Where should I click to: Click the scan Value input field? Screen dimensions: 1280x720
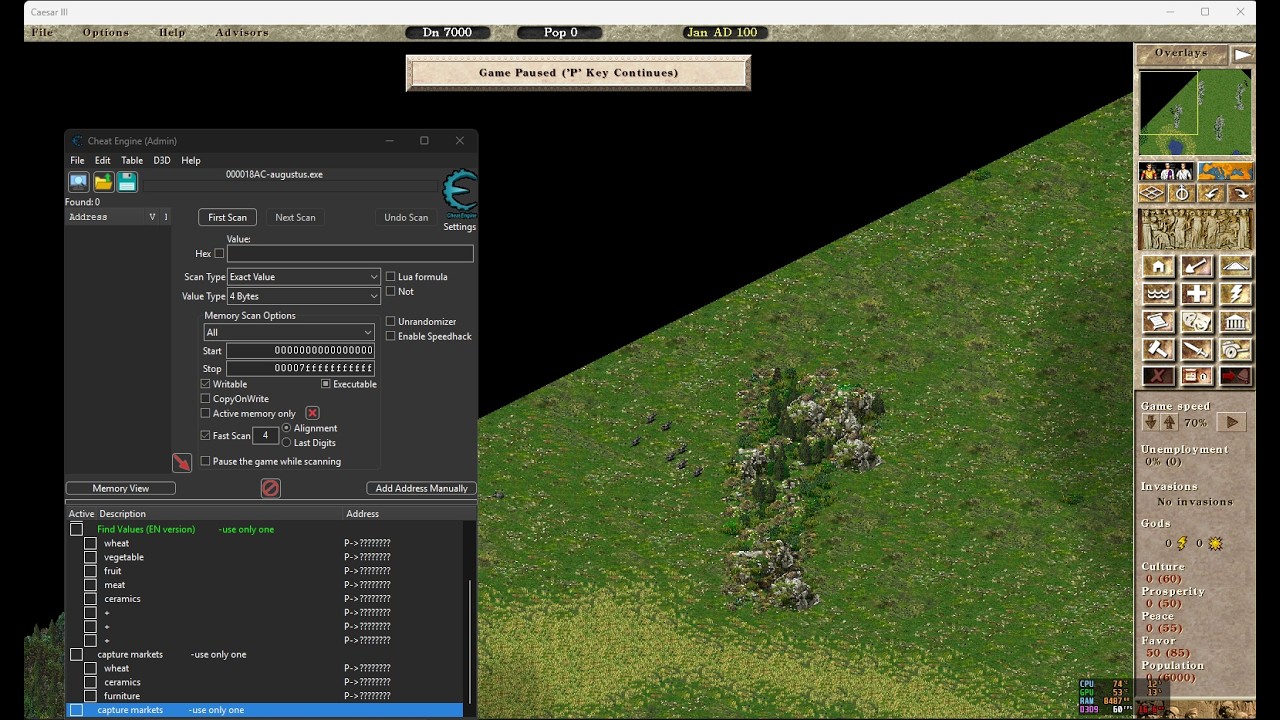click(350, 254)
